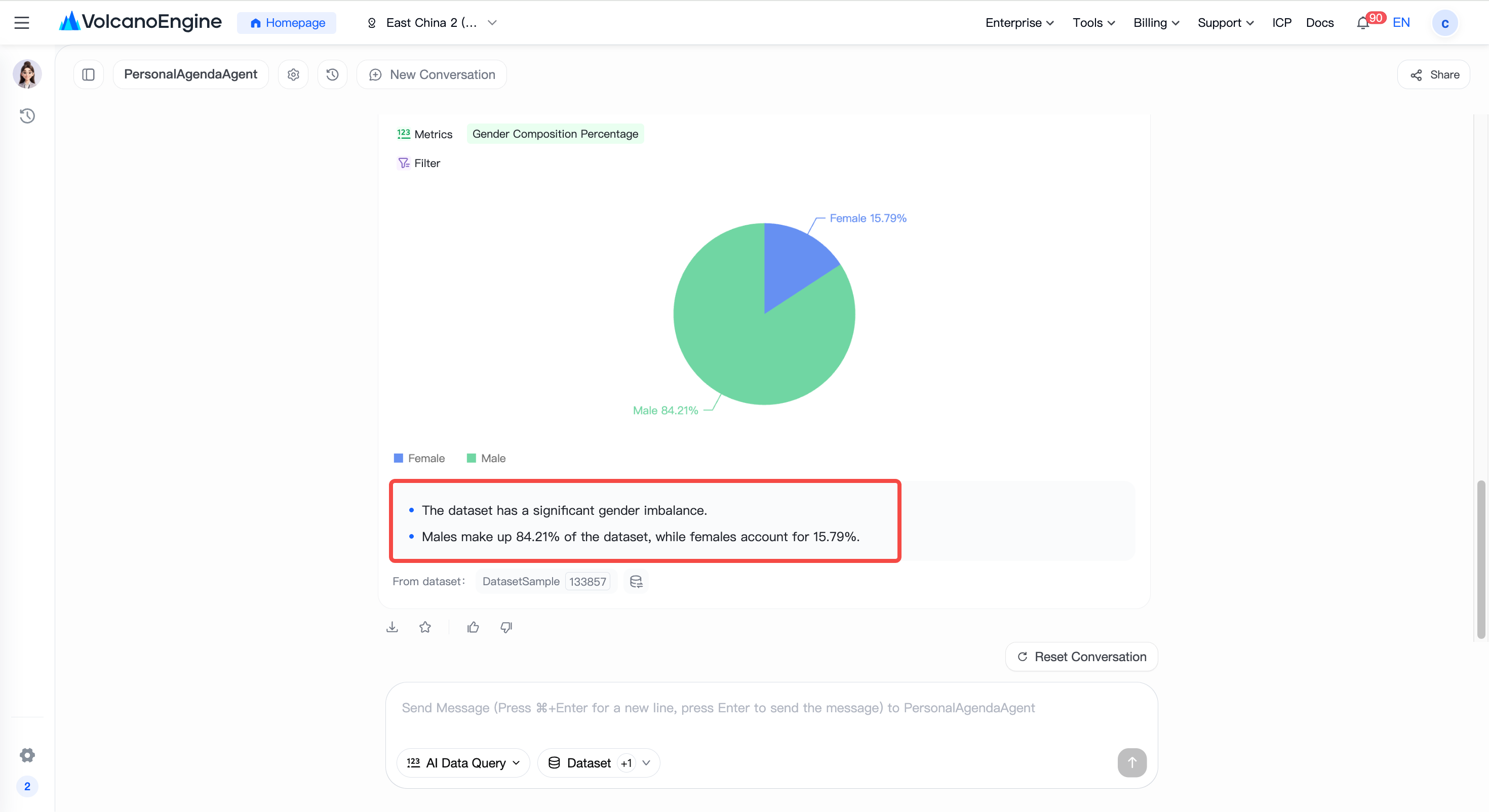1489x812 pixels.
Task: Dislike the response with thumbs down
Action: (506, 627)
